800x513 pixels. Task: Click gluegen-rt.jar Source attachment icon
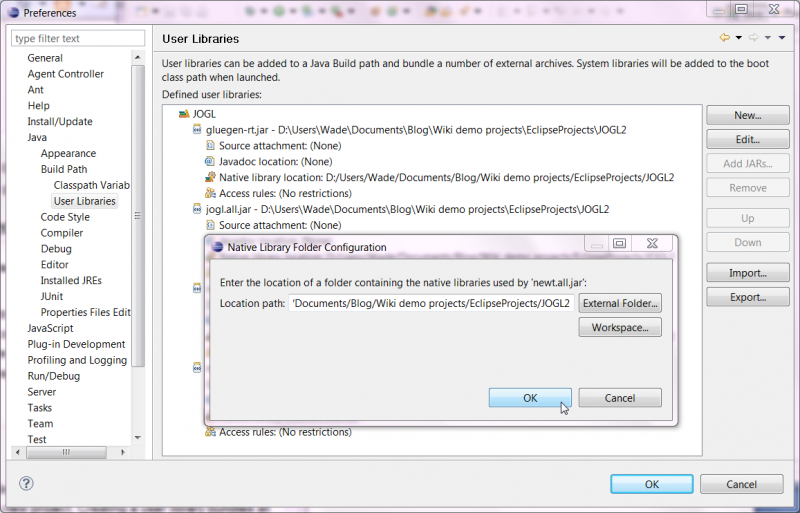210,145
